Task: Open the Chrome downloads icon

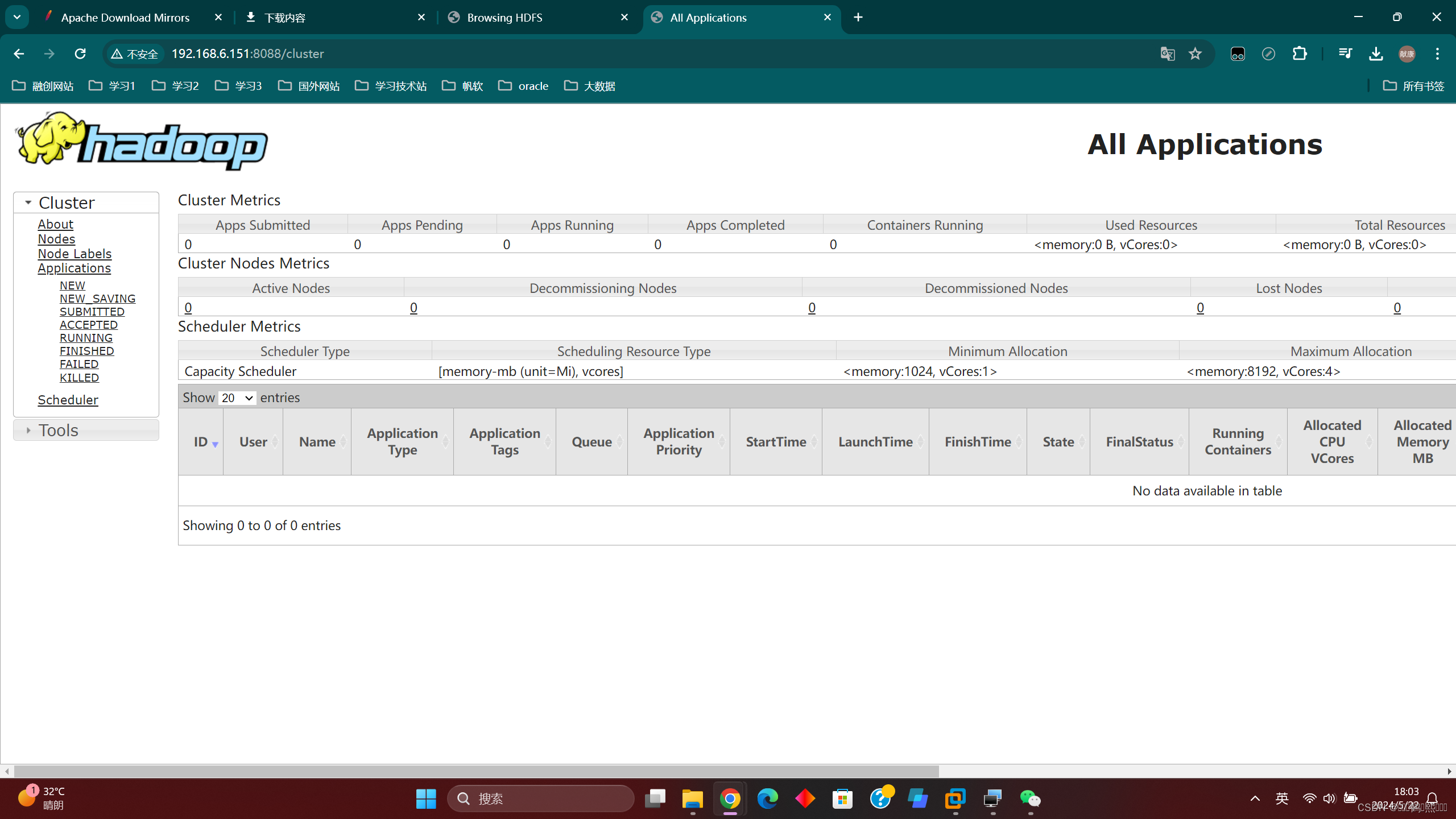Action: pos(1376,53)
